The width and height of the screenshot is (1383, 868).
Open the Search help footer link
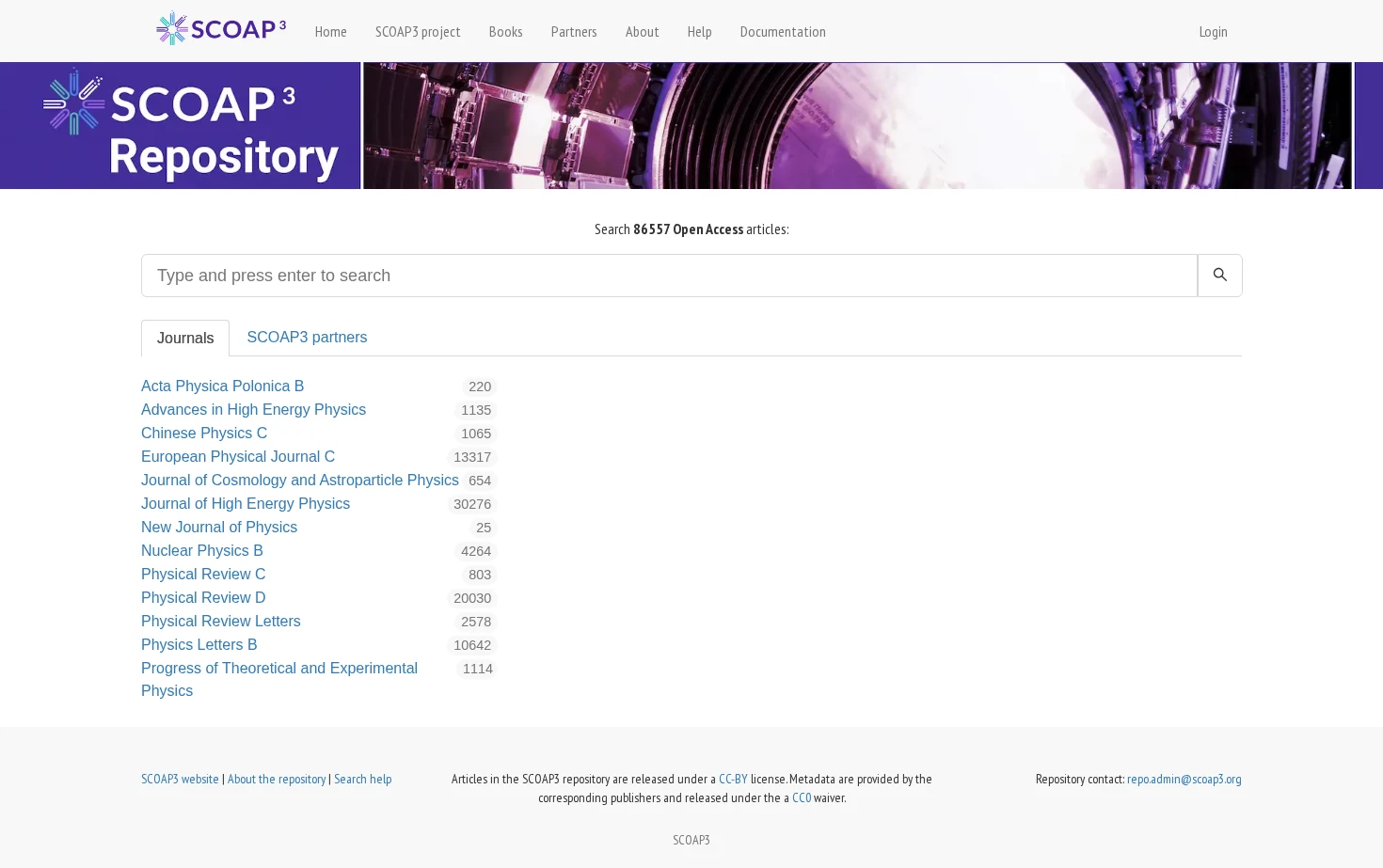pyautogui.click(x=363, y=779)
